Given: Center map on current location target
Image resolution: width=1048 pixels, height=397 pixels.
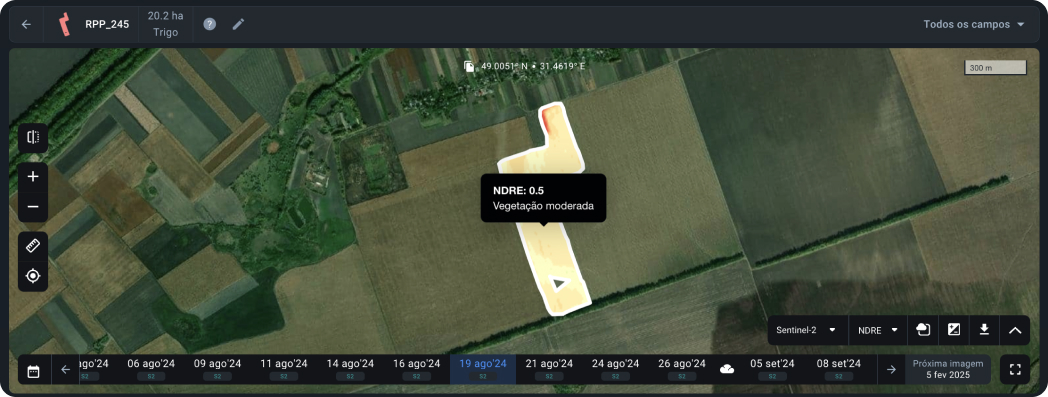Looking at the screenshot, I should click(33, 276).
